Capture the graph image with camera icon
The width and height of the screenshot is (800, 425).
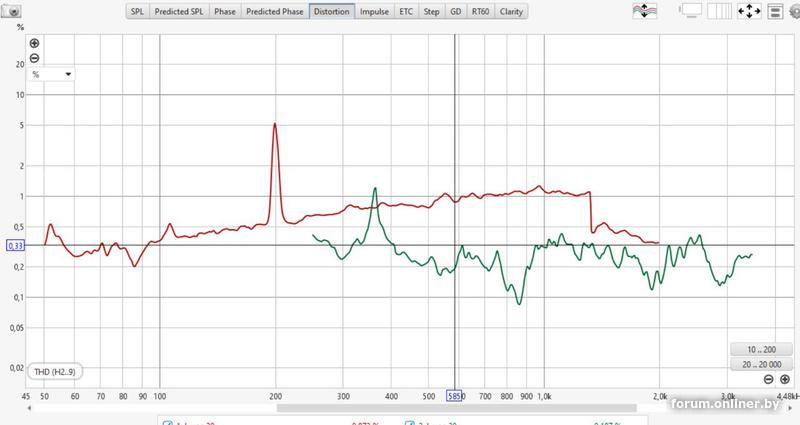11,10
